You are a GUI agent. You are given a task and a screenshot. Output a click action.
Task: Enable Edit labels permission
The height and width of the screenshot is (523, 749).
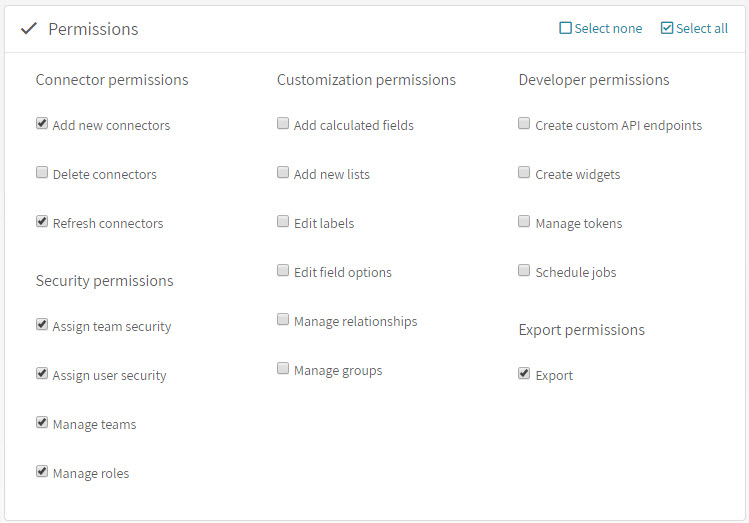pos(283,221)
